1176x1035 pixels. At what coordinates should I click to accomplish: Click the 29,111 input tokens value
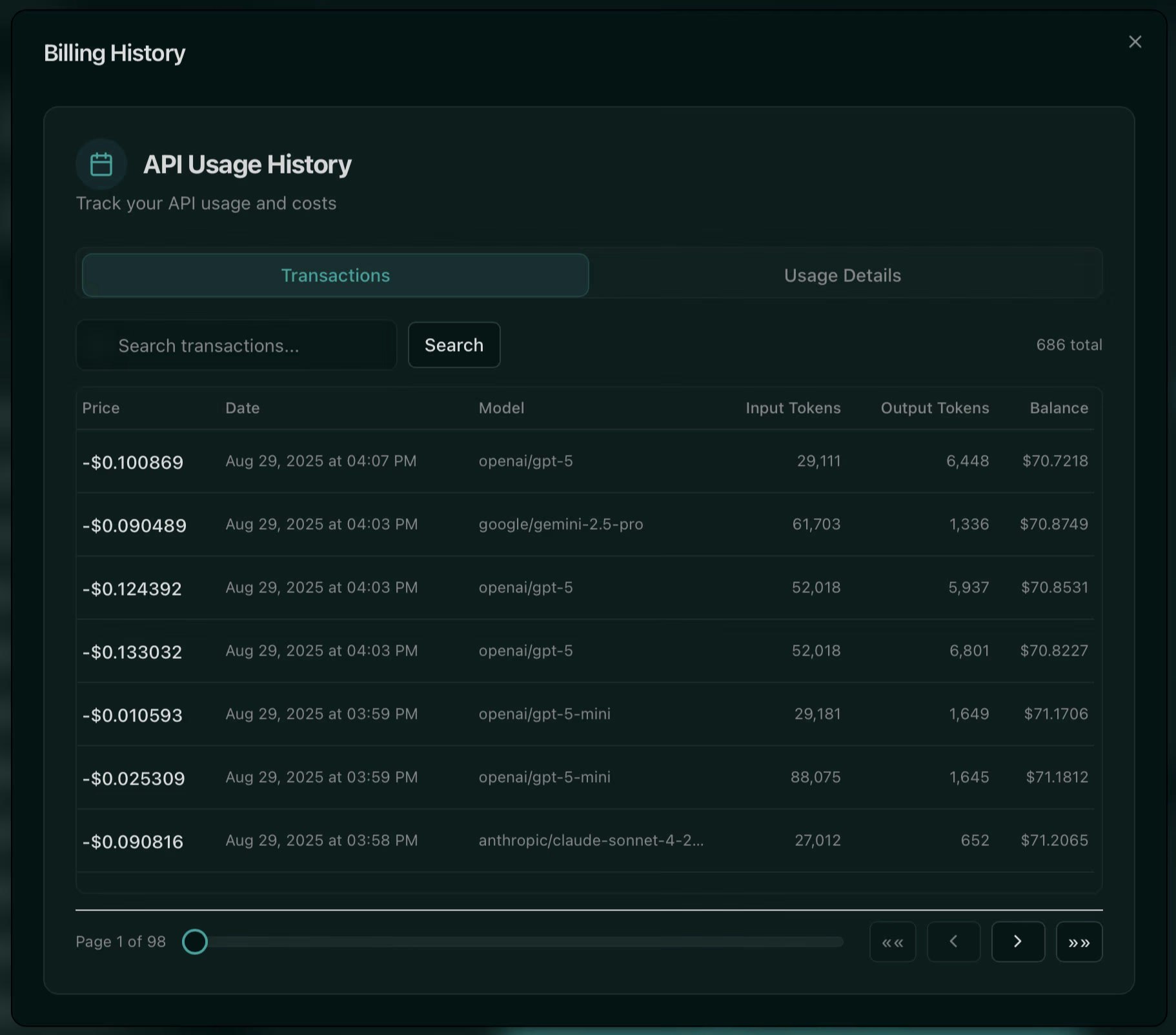point(818,461)
